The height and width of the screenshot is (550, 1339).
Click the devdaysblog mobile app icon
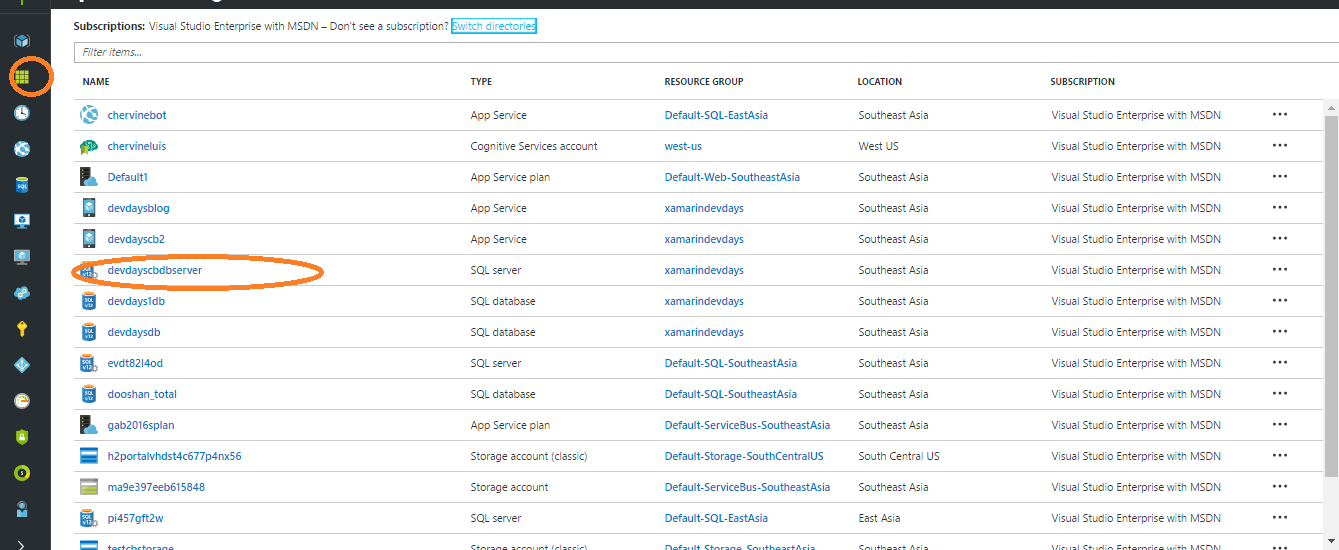(89, 208)
